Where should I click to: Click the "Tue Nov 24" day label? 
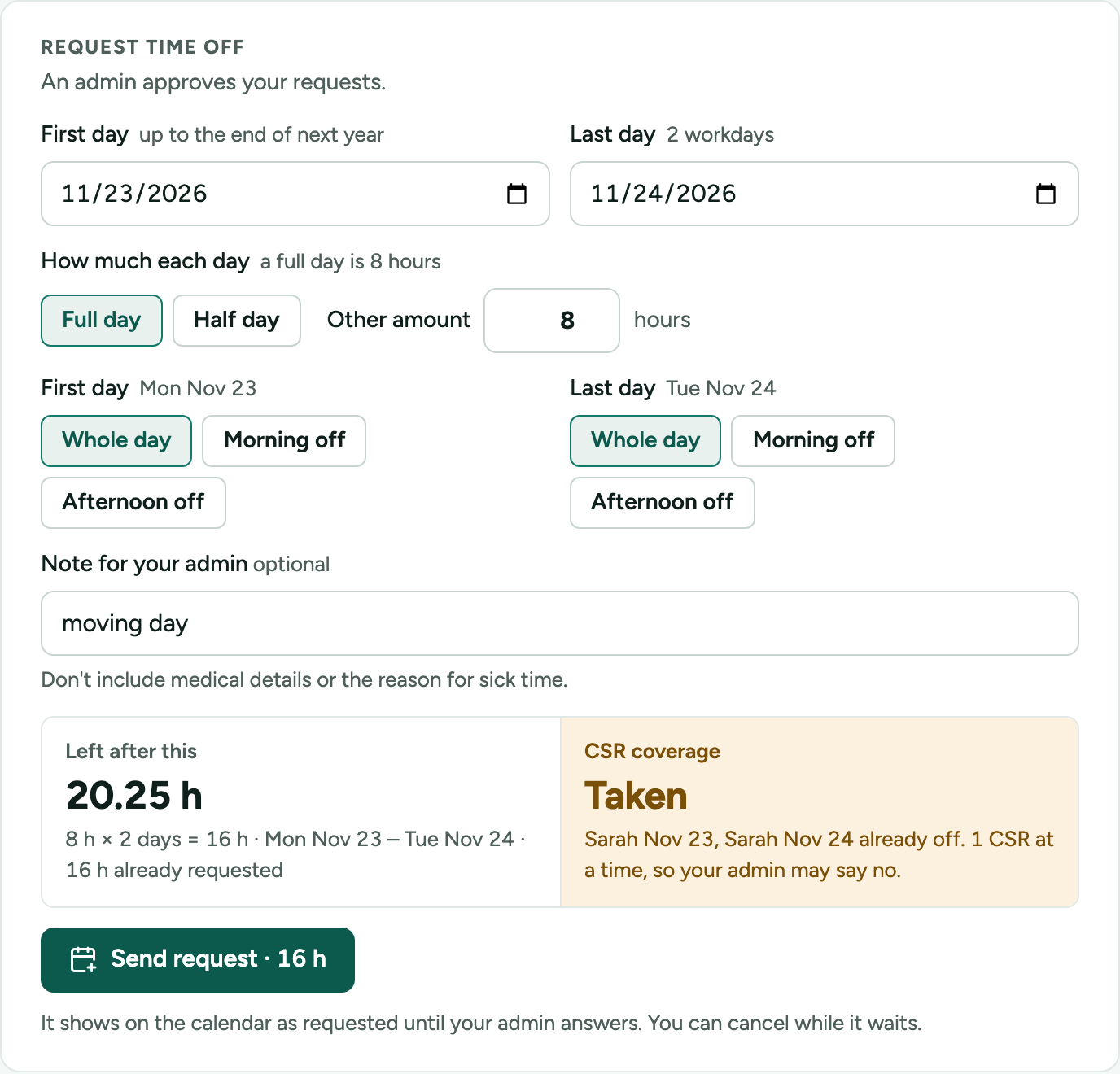[721, 388]
